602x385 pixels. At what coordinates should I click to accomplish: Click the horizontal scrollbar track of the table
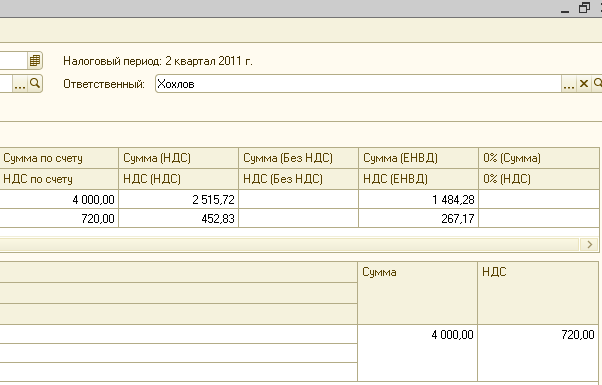[289, 245]
